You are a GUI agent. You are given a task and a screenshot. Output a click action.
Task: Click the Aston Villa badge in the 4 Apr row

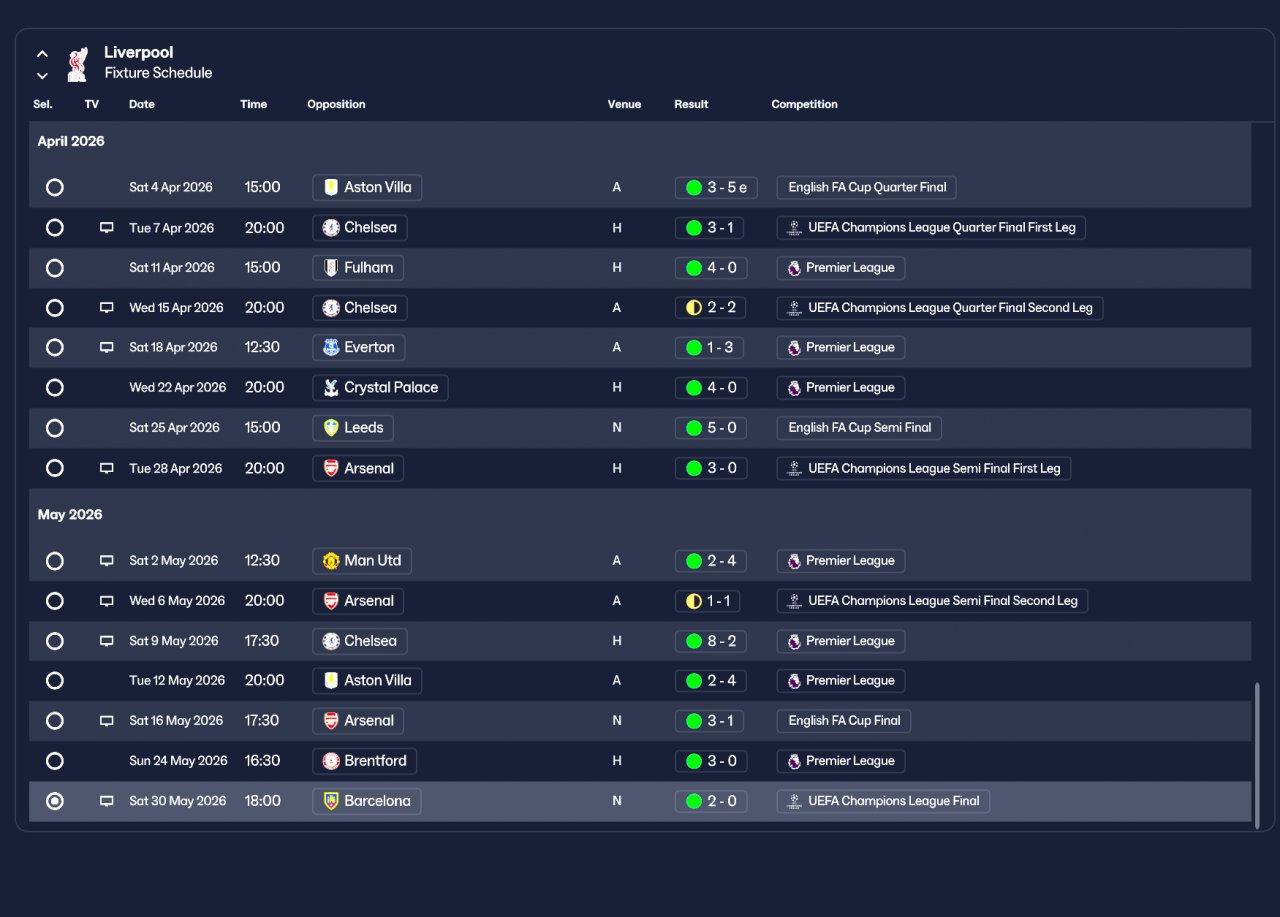331,187
